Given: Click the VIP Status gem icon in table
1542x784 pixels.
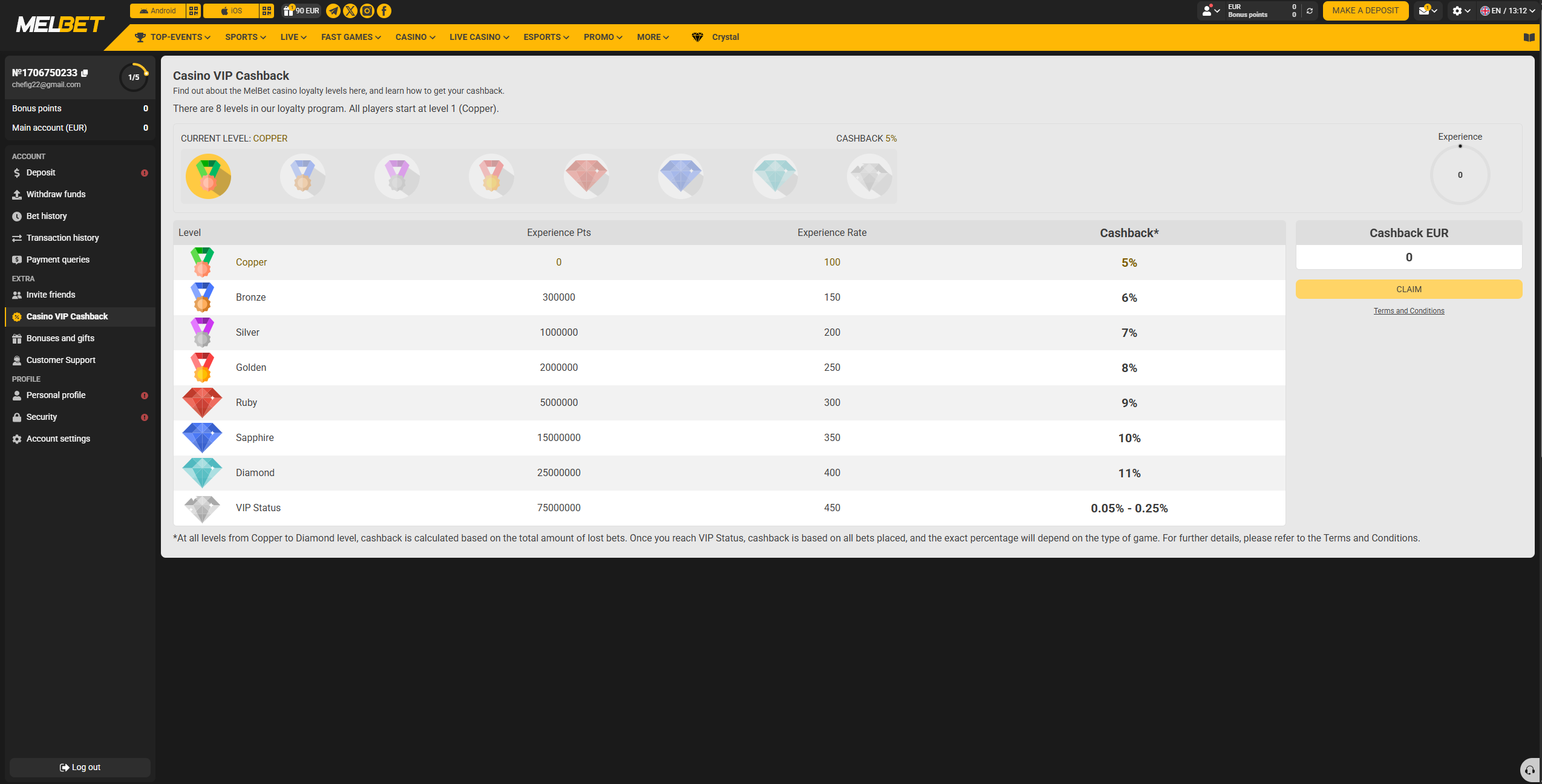Looking at the screenshot, I should pyautogui.click(x=202, y=509).
